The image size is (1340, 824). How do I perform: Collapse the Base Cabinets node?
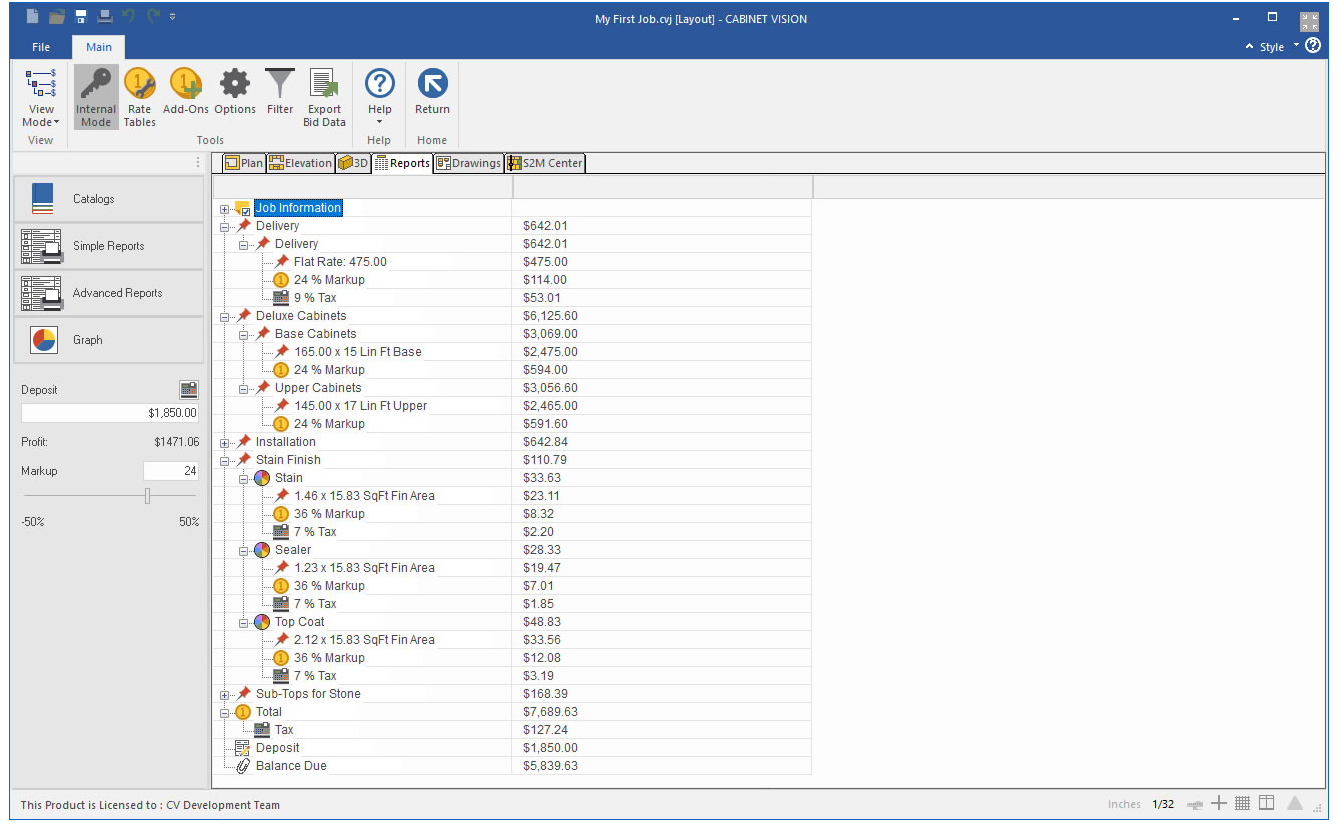pos(243,335)
